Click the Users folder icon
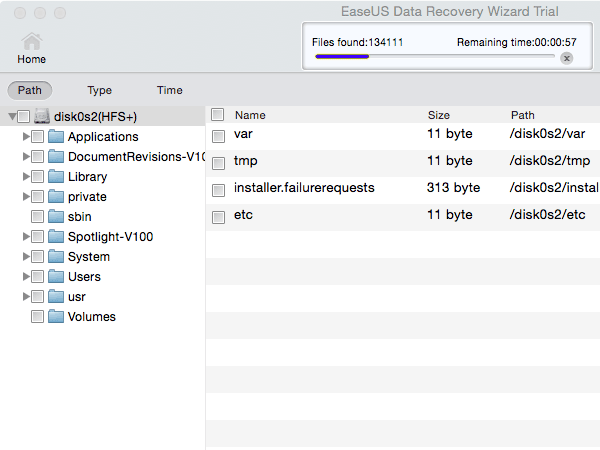This screenshot has height=450, width=600. tap(56, 276)
